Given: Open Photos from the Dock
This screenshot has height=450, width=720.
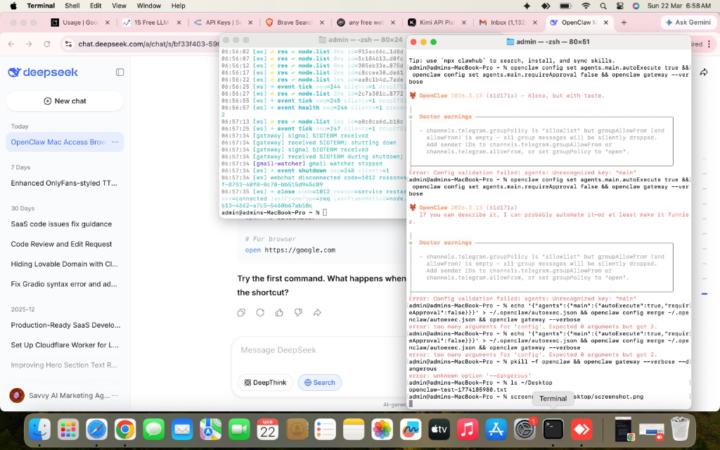Looking at the screenshot, I should (x=382, y=429).
